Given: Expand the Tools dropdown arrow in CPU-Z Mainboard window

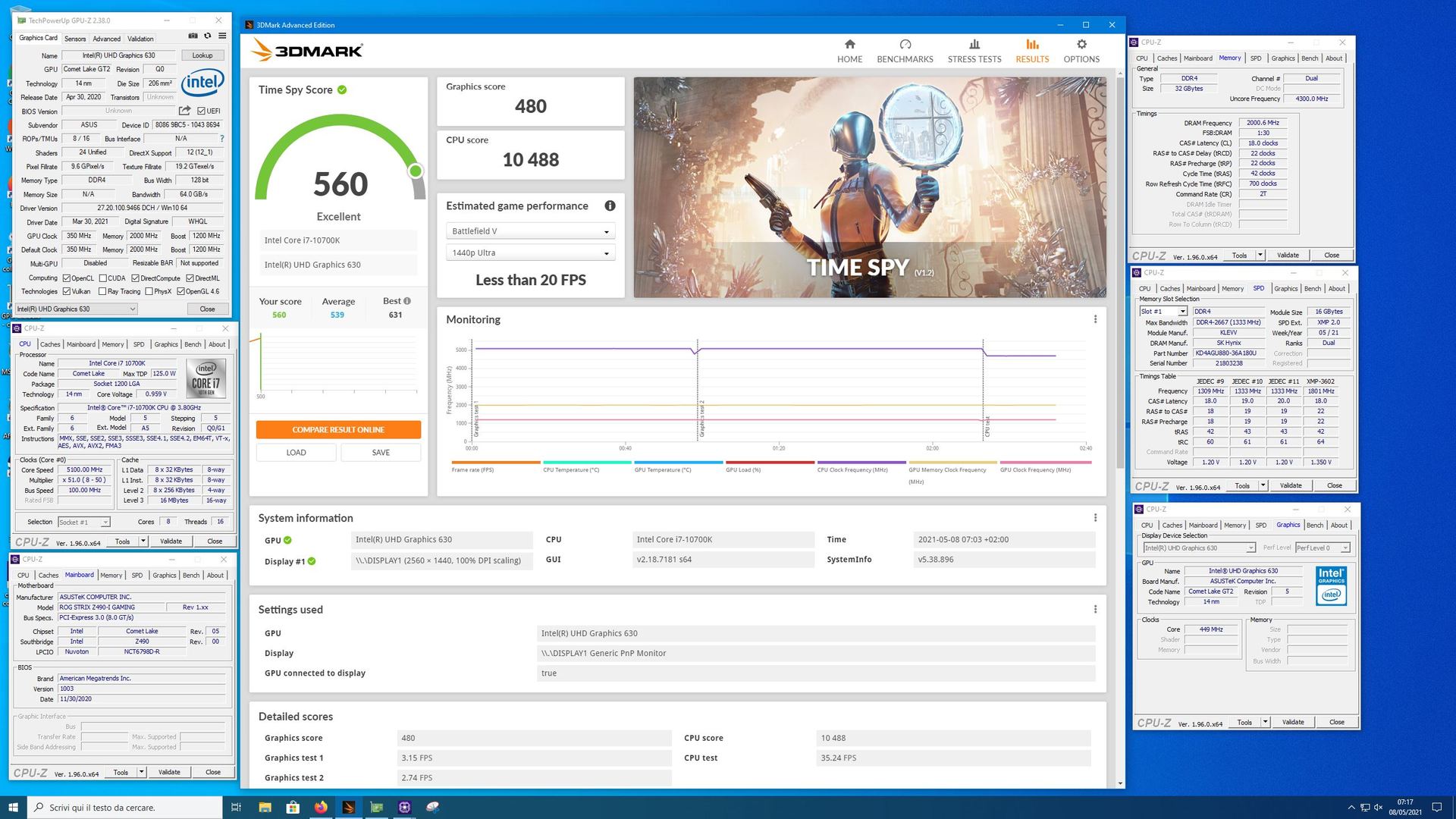Looking at the screenshot, I should pyautogui.click(x=142, y=772).
